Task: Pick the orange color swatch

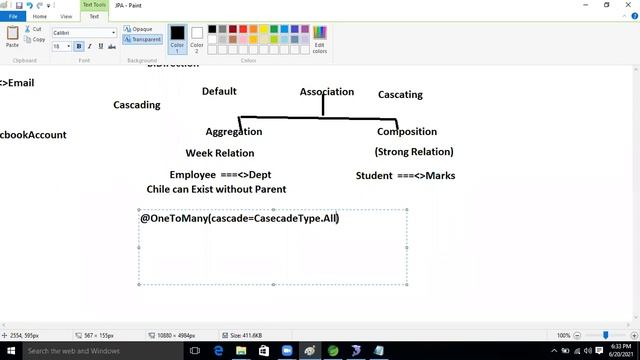Action: click(253, 29)
